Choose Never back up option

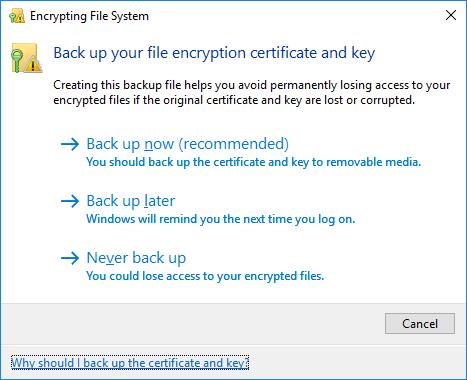pyautogui.click(x=136, y=258)
